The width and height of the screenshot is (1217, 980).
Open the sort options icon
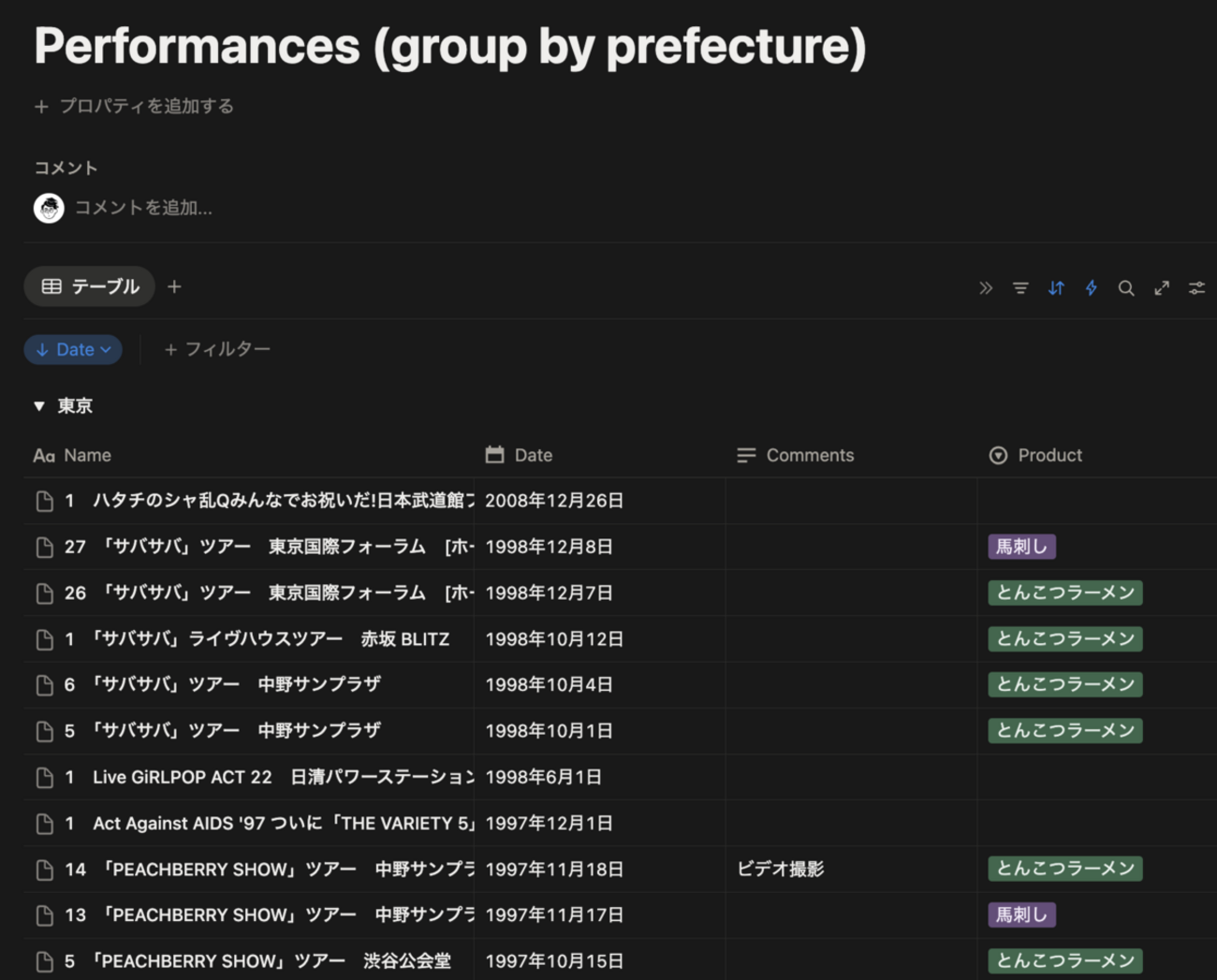[x=1056, y=288]
